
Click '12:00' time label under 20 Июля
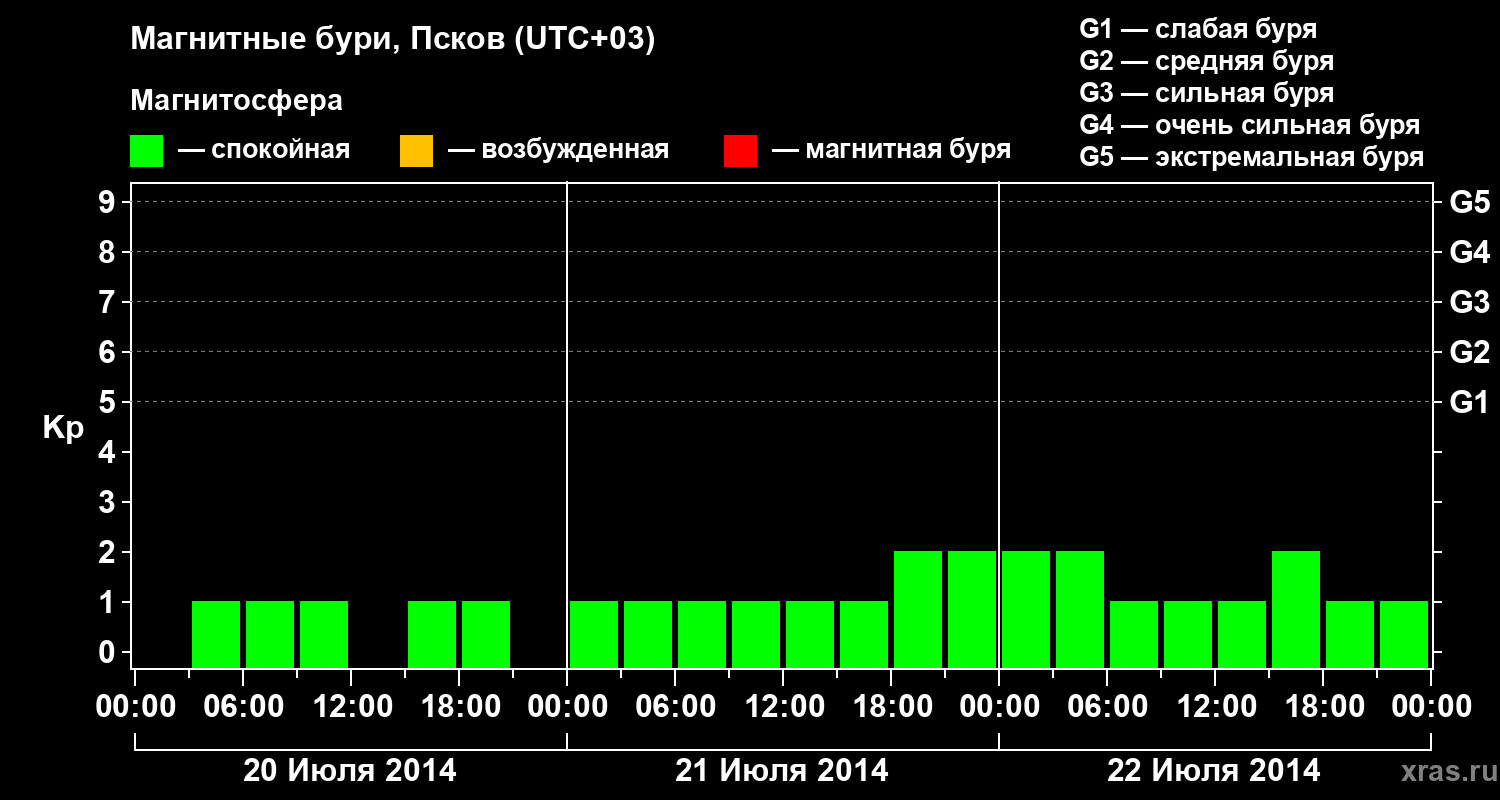[x=351, y=707]
